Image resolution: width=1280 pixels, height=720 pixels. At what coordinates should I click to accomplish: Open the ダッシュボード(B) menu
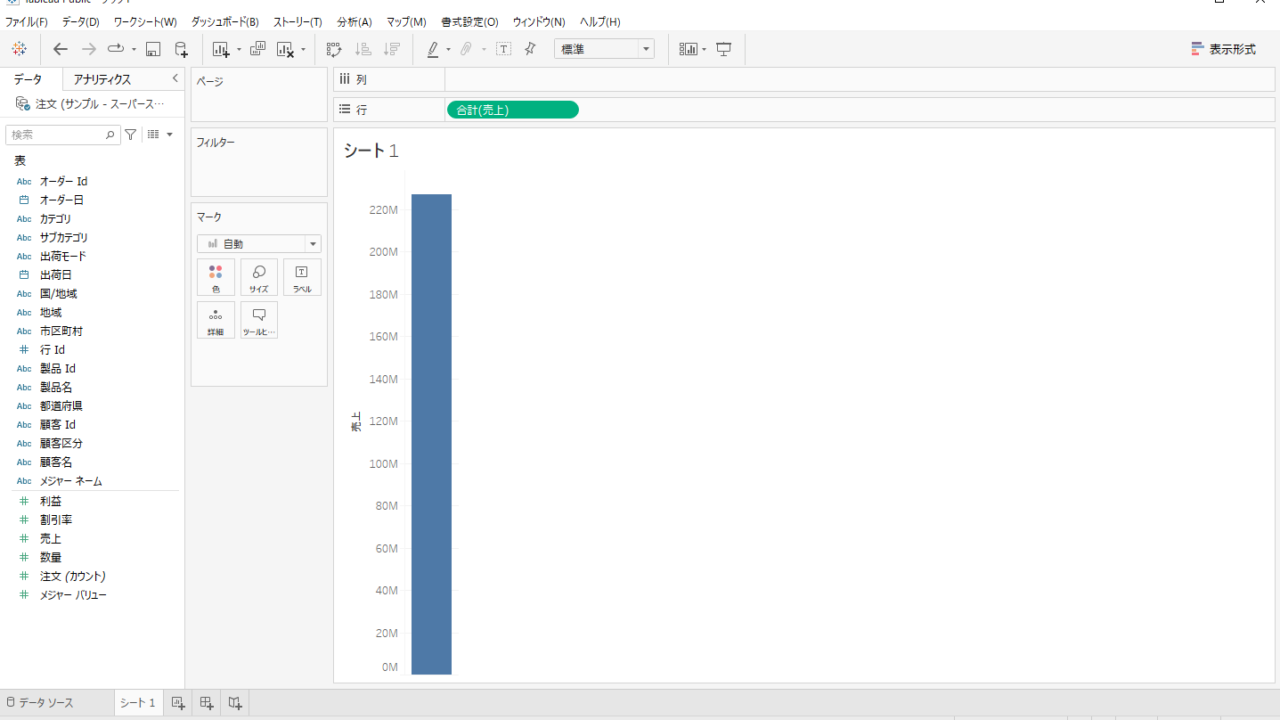click(x=225, y=22)
